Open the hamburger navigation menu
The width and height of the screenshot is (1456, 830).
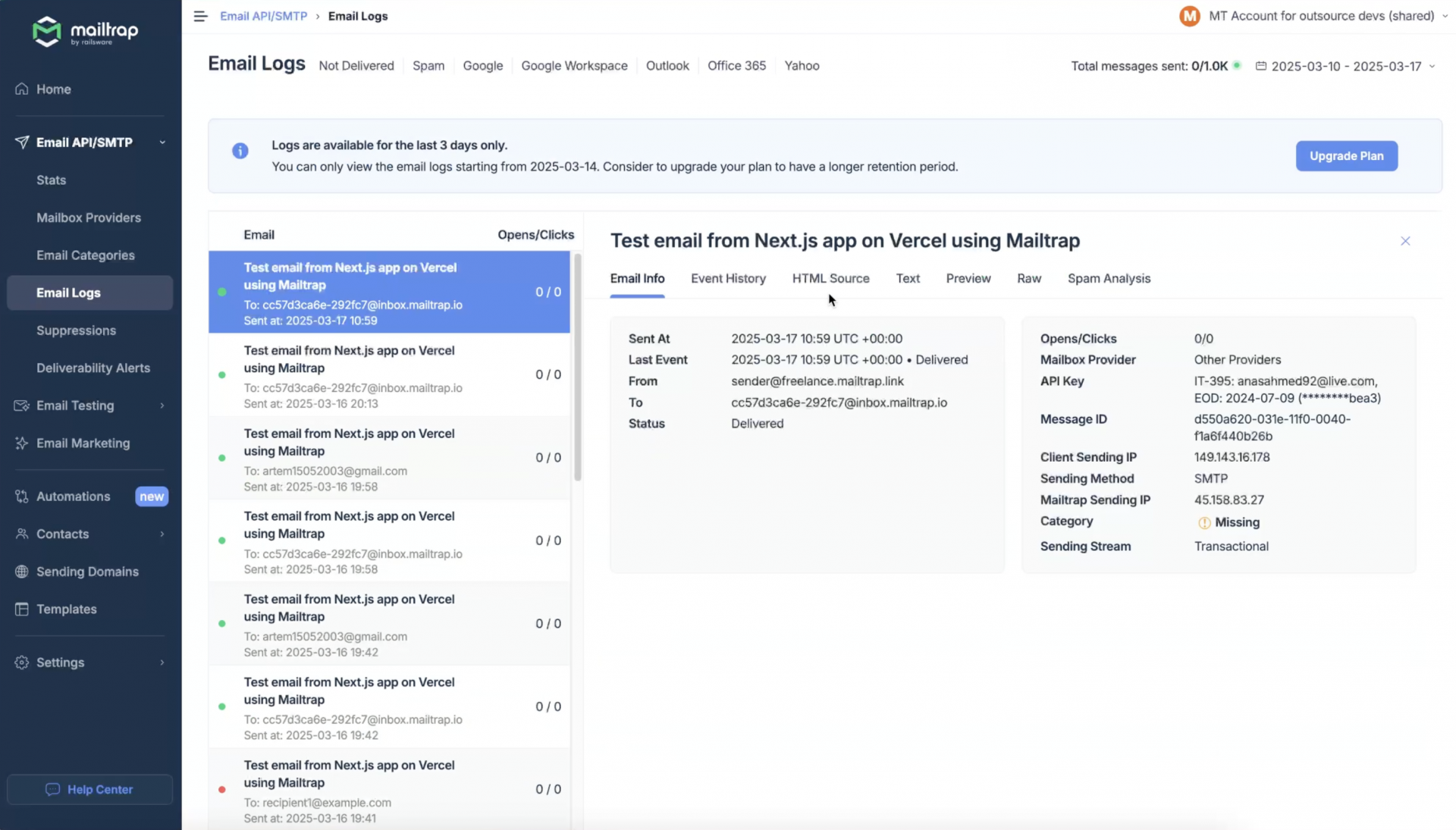click(199, 16)
